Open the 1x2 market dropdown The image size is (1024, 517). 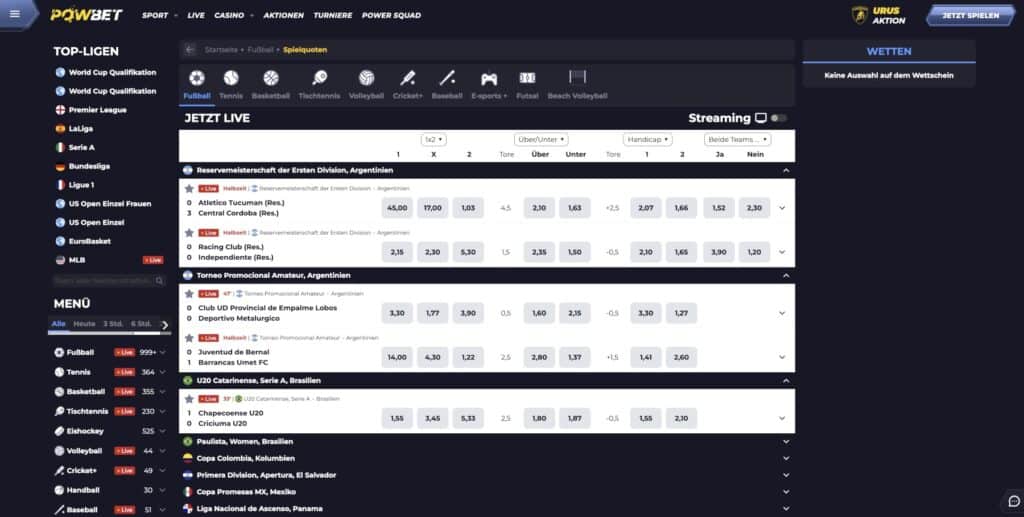click(434, 140)
